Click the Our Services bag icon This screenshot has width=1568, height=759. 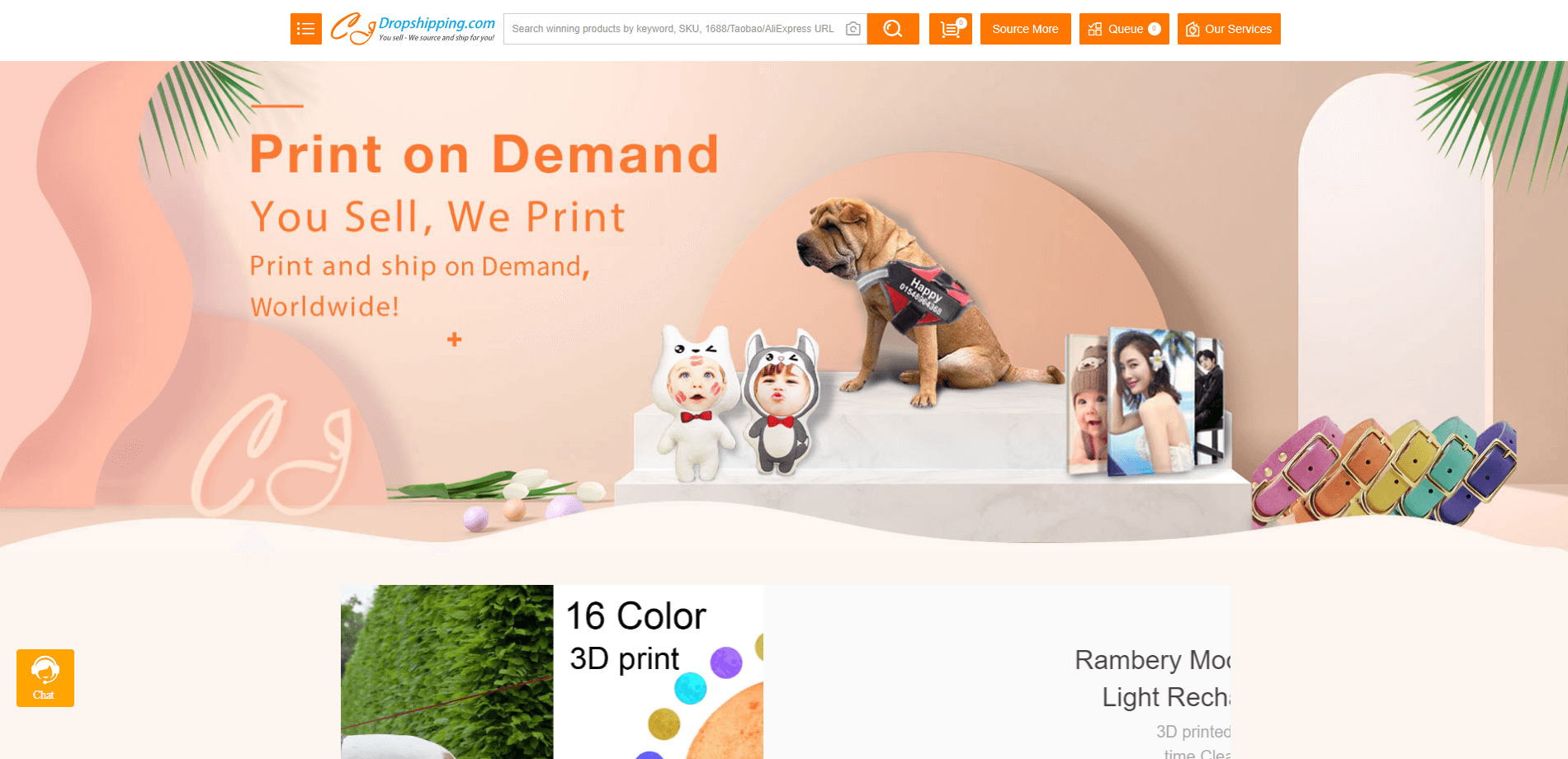click(1193, 30)
